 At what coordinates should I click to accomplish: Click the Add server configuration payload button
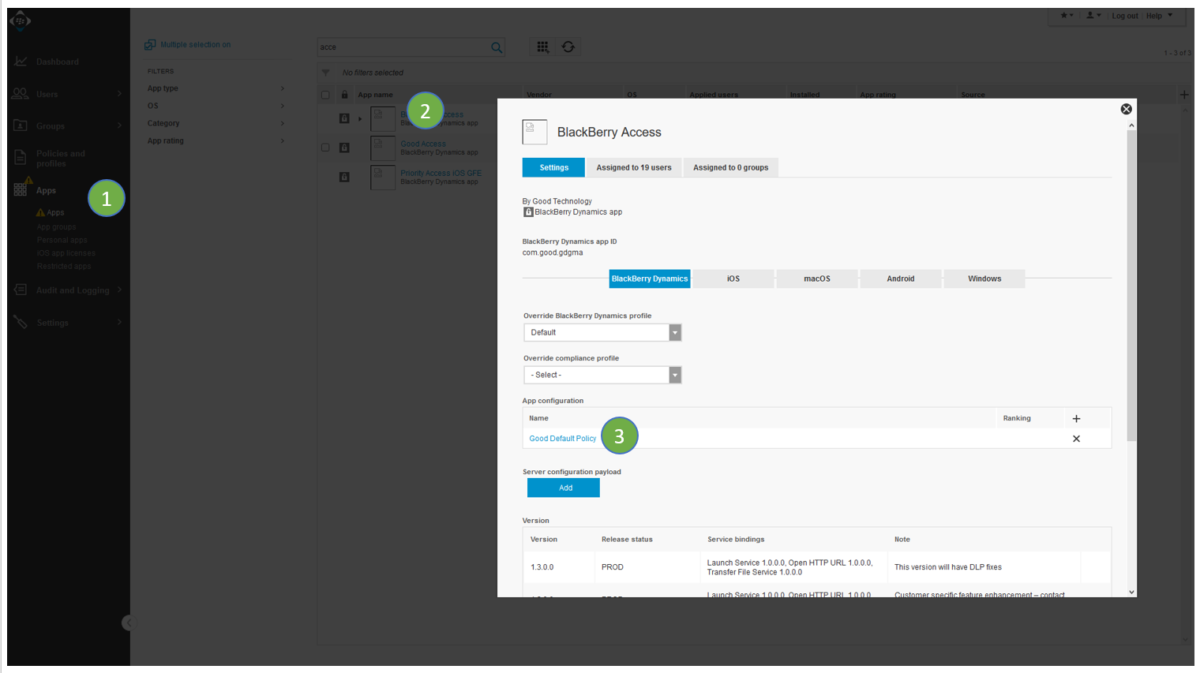[563, 488]
